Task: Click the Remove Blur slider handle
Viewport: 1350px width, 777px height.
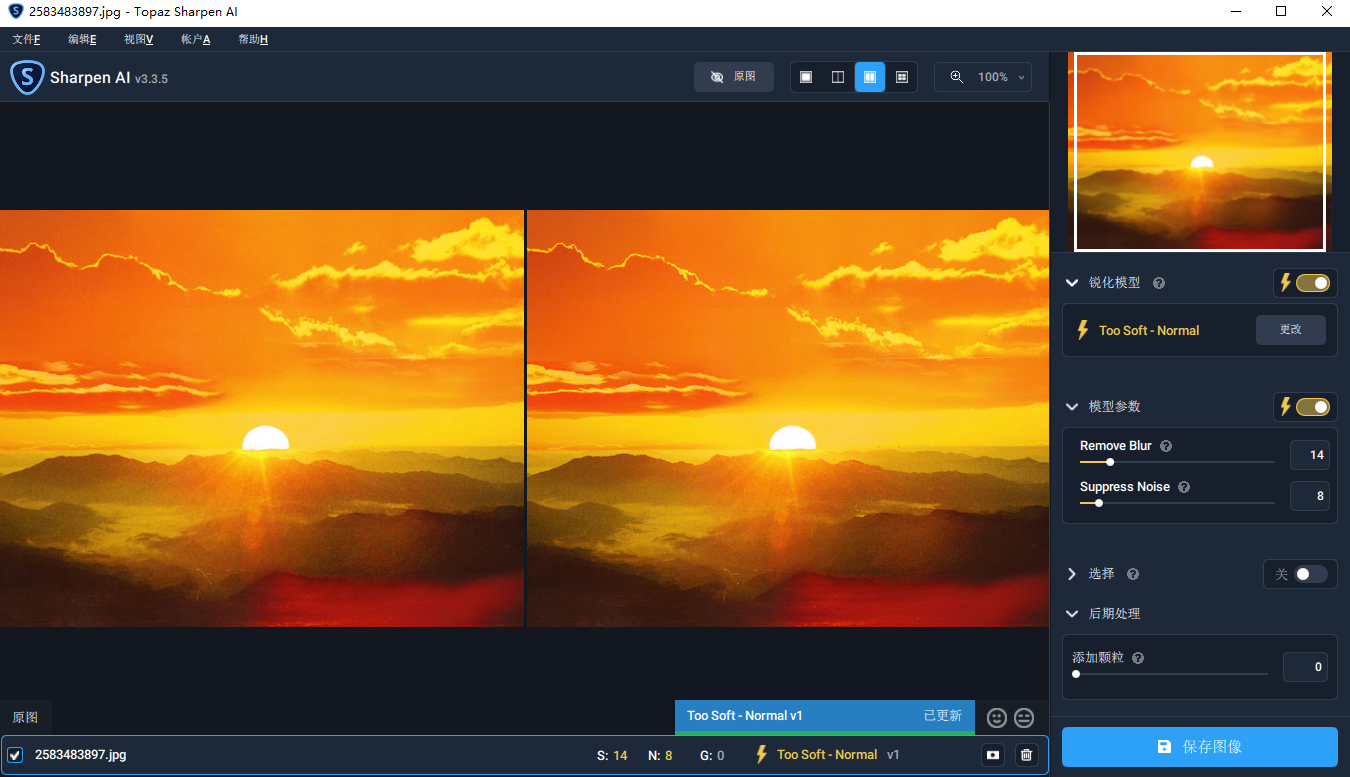Action: [x=1110, y=462]
